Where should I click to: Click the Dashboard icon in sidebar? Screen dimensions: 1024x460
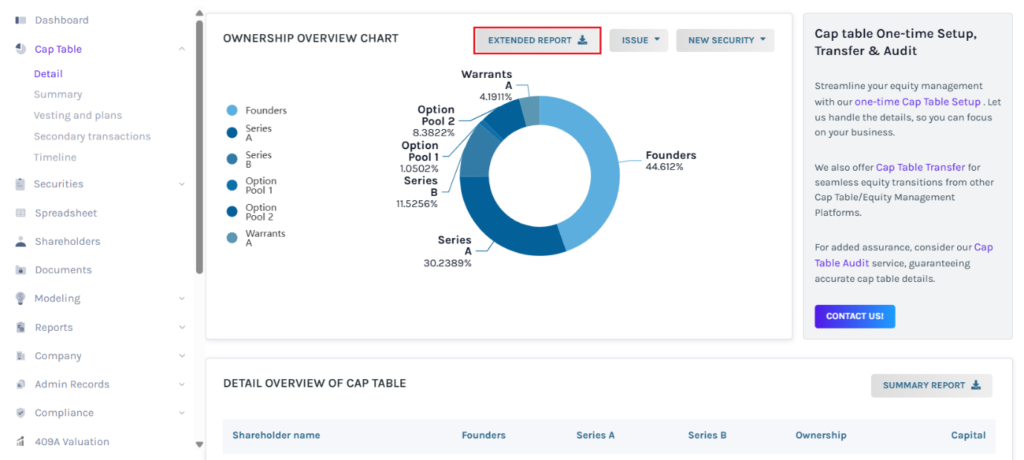[21, 20]
